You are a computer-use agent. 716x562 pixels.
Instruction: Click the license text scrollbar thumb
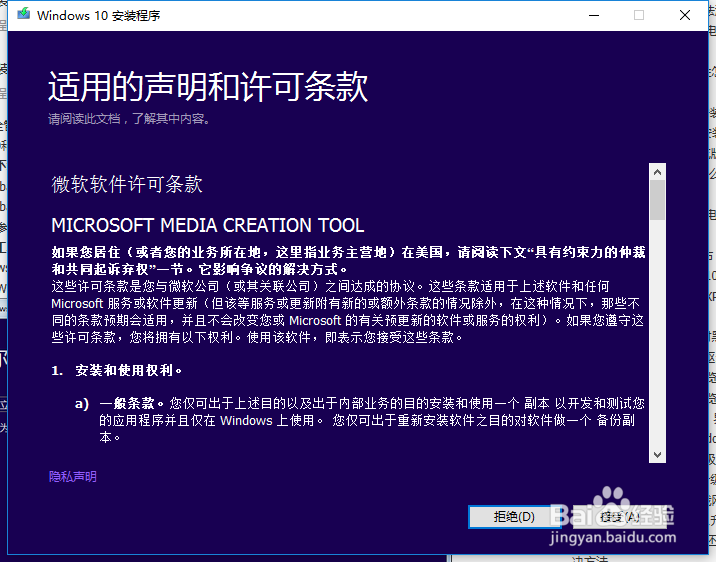pos(658,200)
